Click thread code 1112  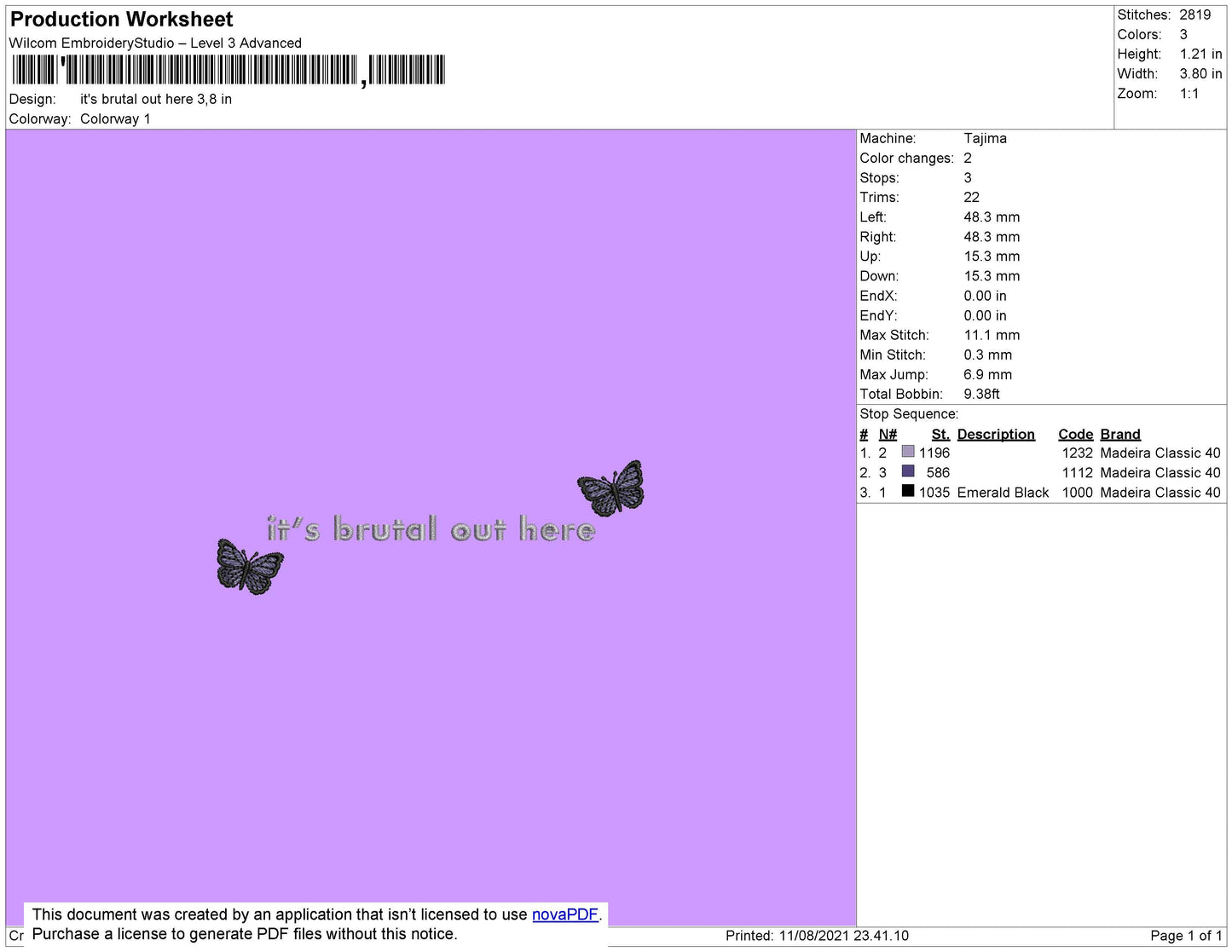(x=1078, y=473)
